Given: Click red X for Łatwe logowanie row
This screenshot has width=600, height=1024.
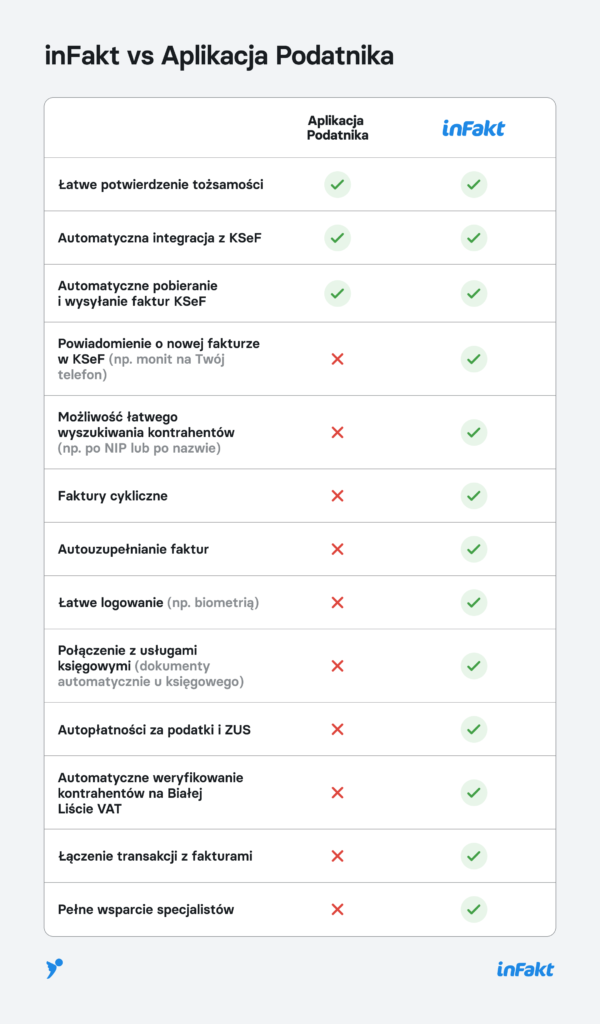Looking at the screenshot, I should 337,603.
